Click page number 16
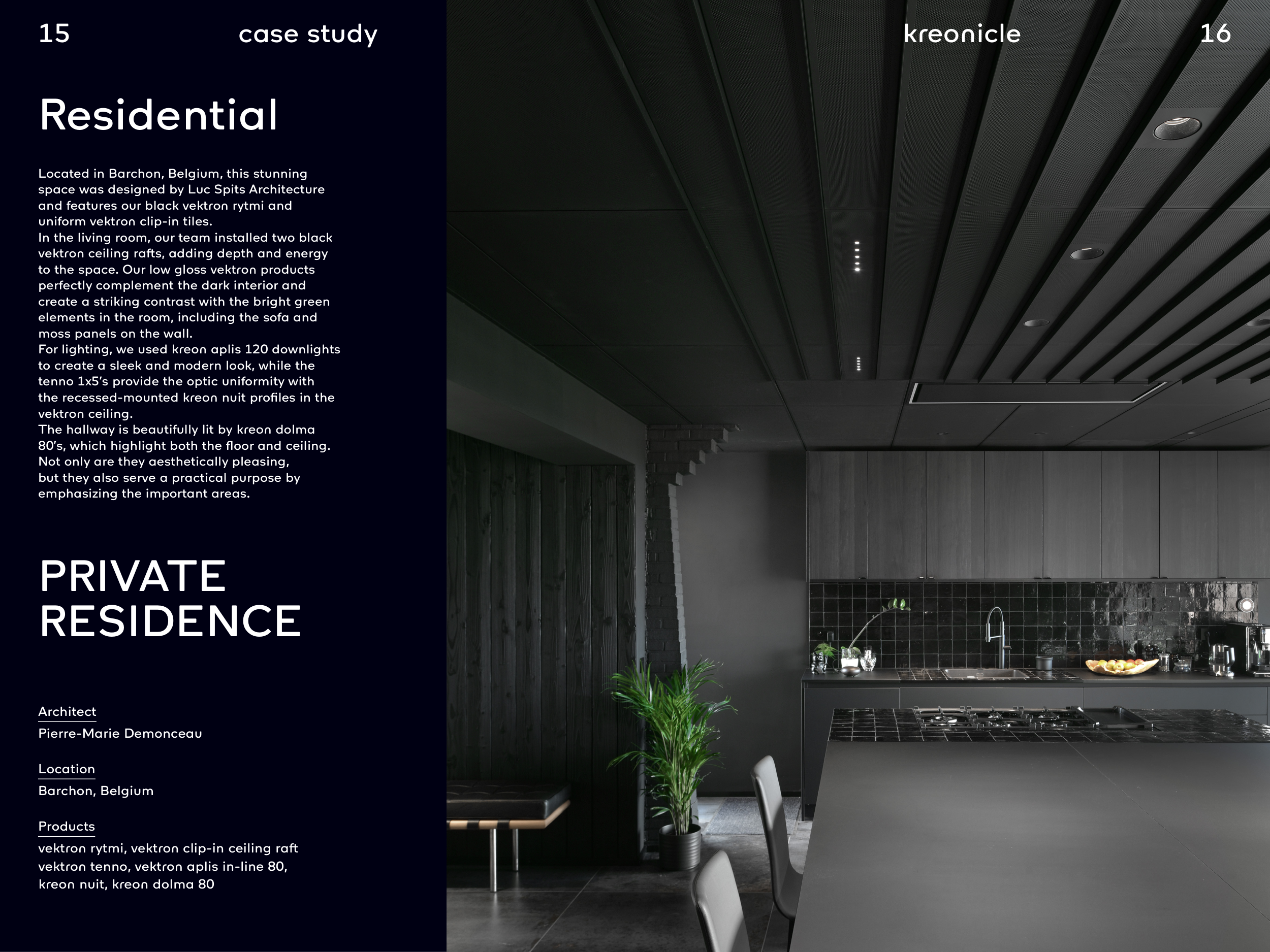The width and height of the screenshot is (1270, 952). coord(1215,34)
